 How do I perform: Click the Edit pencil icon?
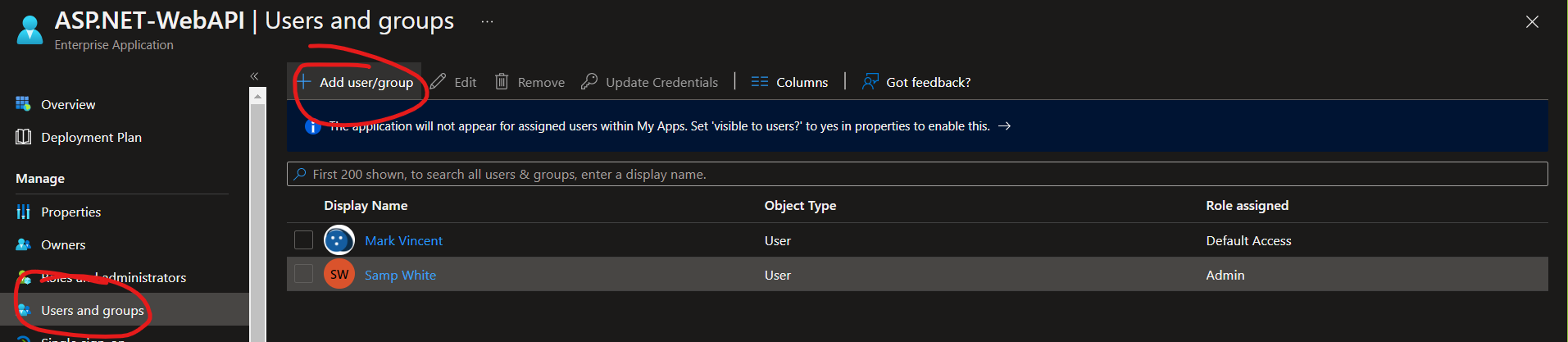click(439, 82)
